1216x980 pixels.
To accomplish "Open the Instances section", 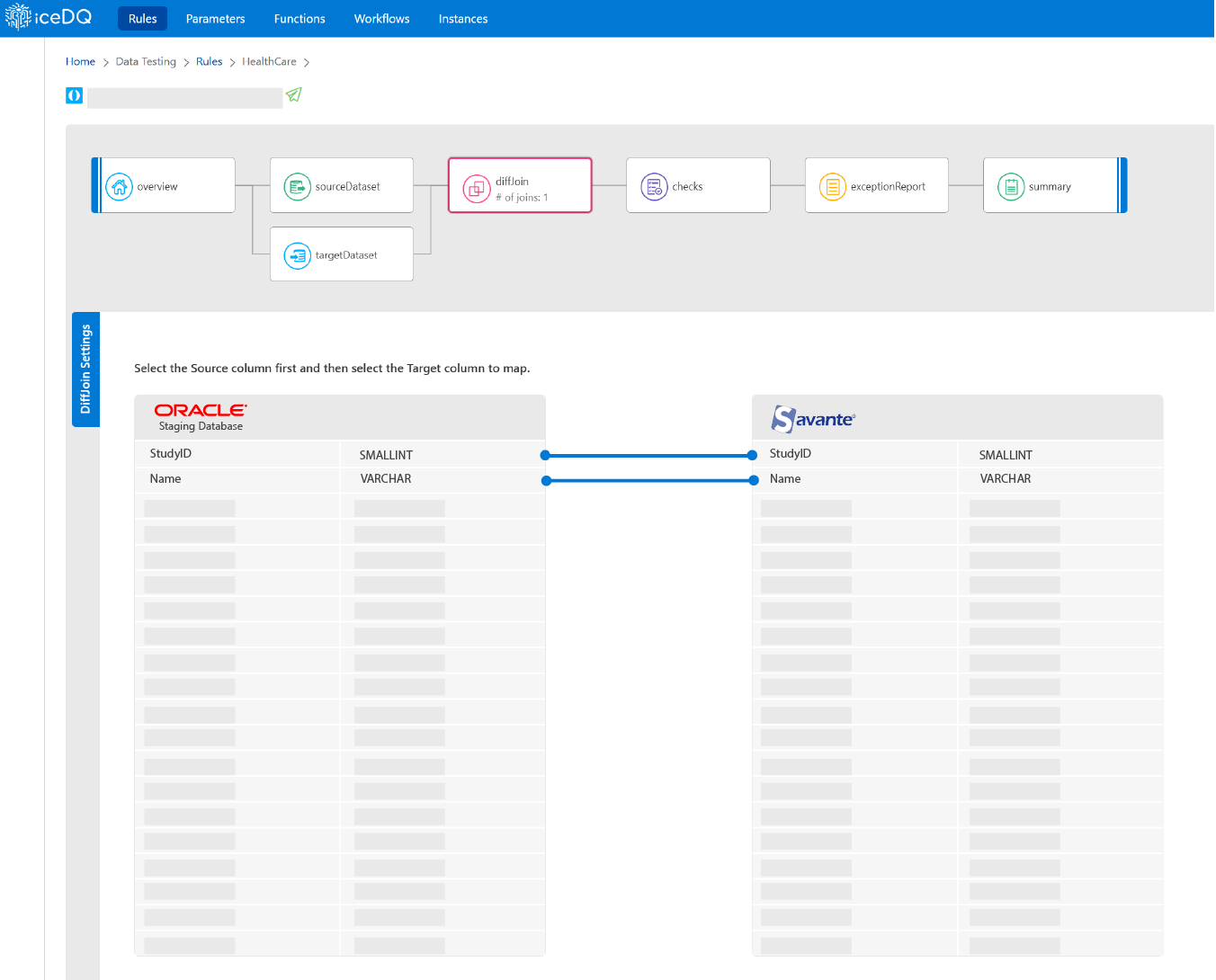I will [x=462, y=18].
